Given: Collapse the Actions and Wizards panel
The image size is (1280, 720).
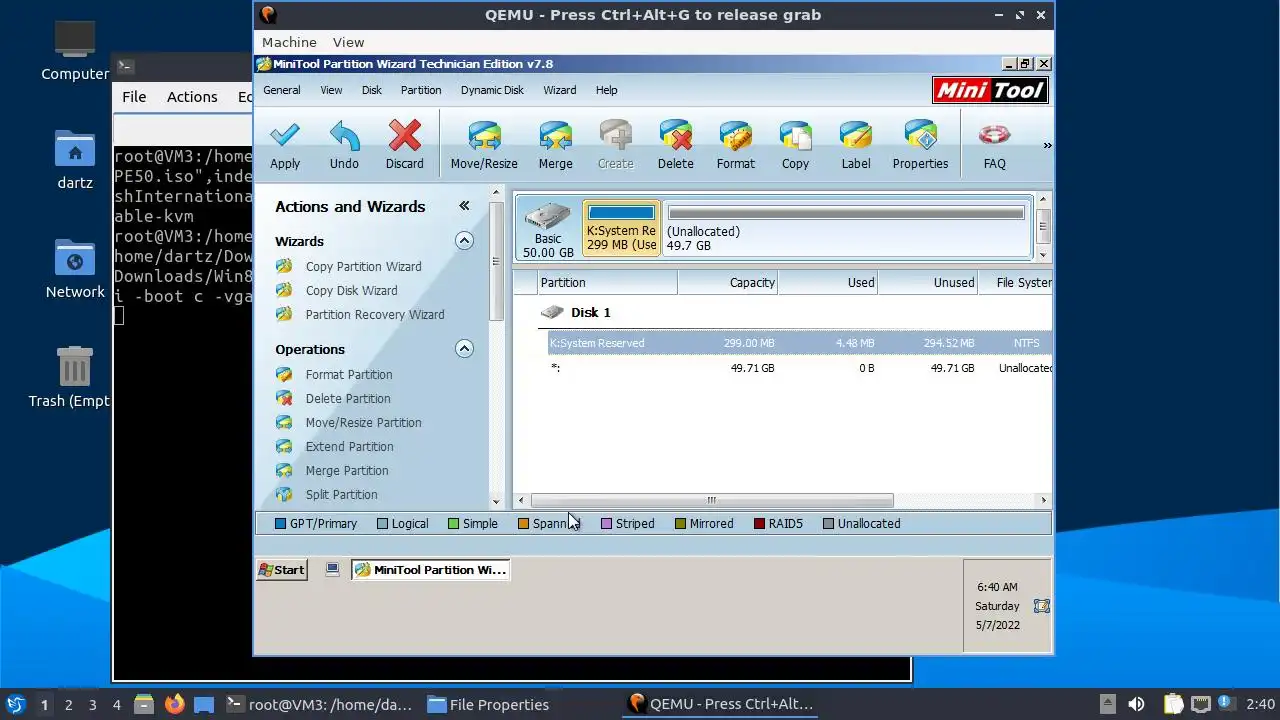Looking at the screenshot, I should coord(464,206).
